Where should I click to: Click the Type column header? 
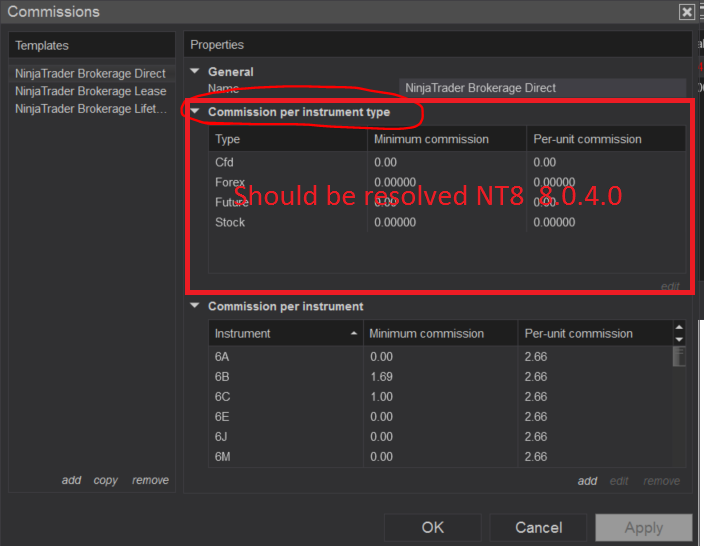(x=288, y=139)
